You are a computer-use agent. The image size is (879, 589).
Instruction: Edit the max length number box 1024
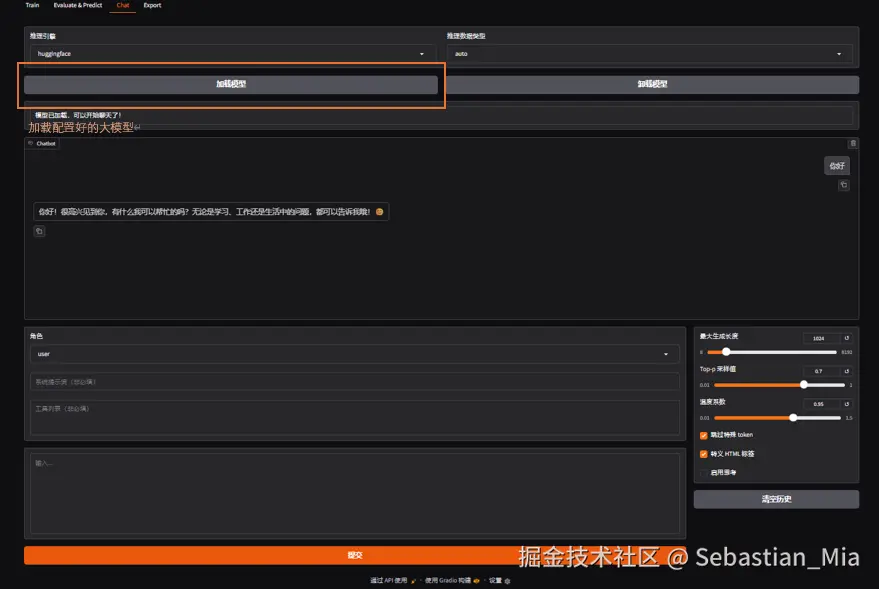pyautogui.click(x=821, y=338)
